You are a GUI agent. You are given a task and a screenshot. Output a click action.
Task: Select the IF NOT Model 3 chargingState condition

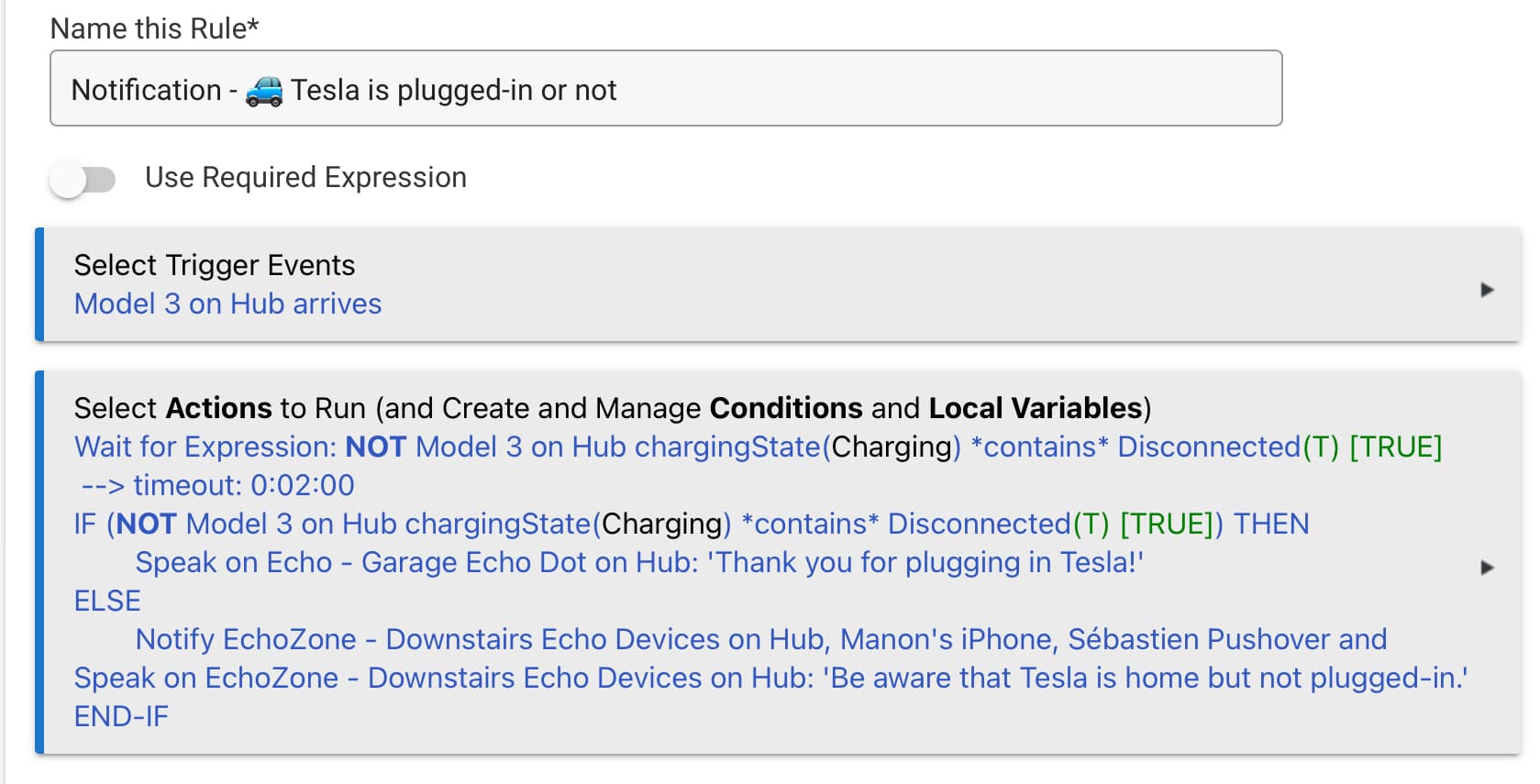pyautogui.click(x=692, y=524)
